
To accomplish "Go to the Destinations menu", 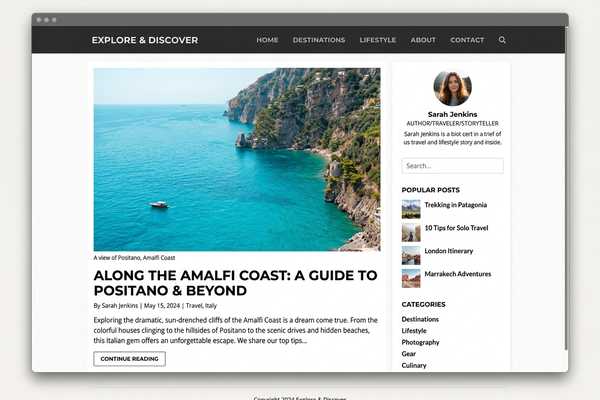I will [319, 40].
